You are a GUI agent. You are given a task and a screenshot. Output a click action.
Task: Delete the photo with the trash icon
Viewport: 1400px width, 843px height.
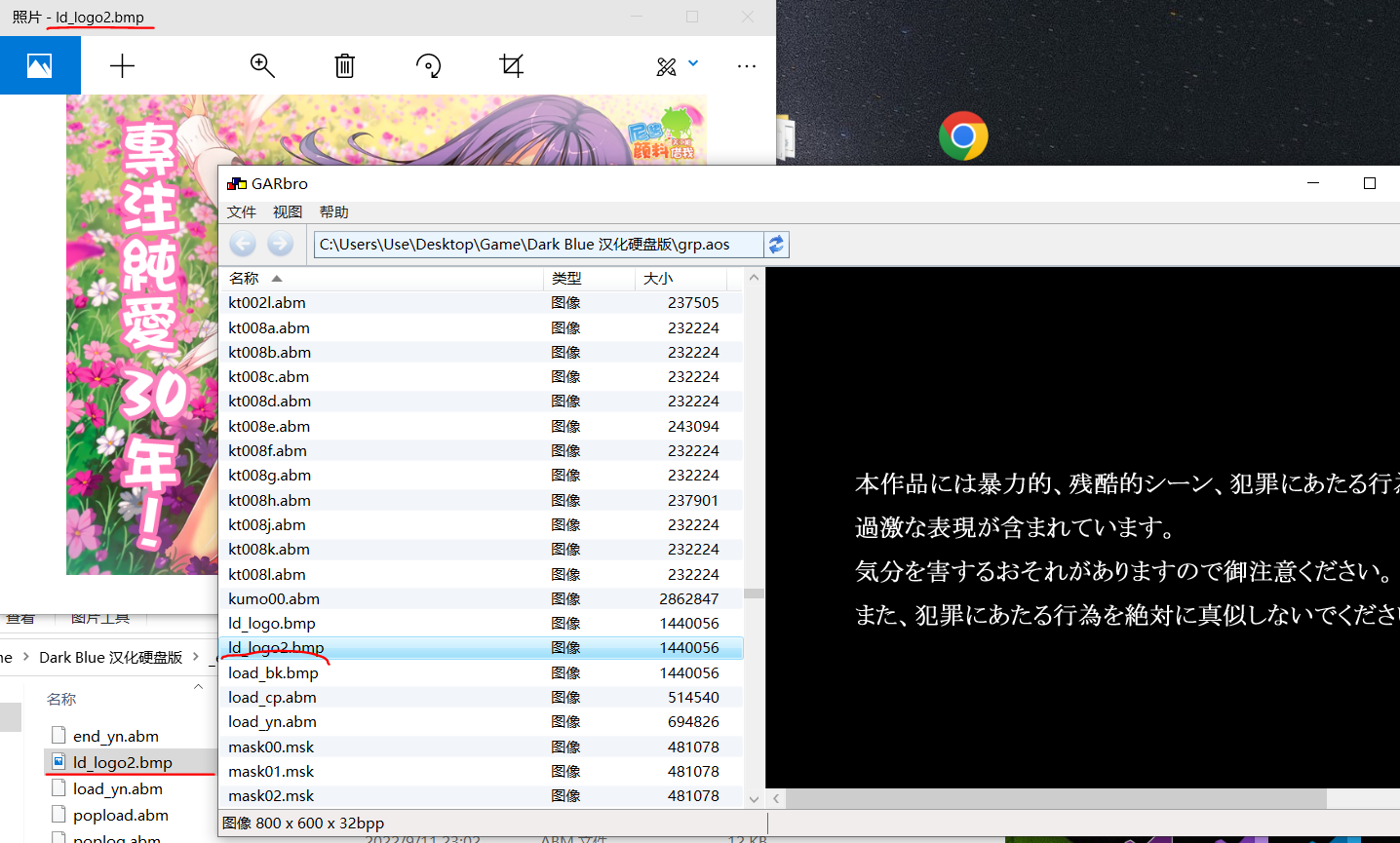pos(344,65)
